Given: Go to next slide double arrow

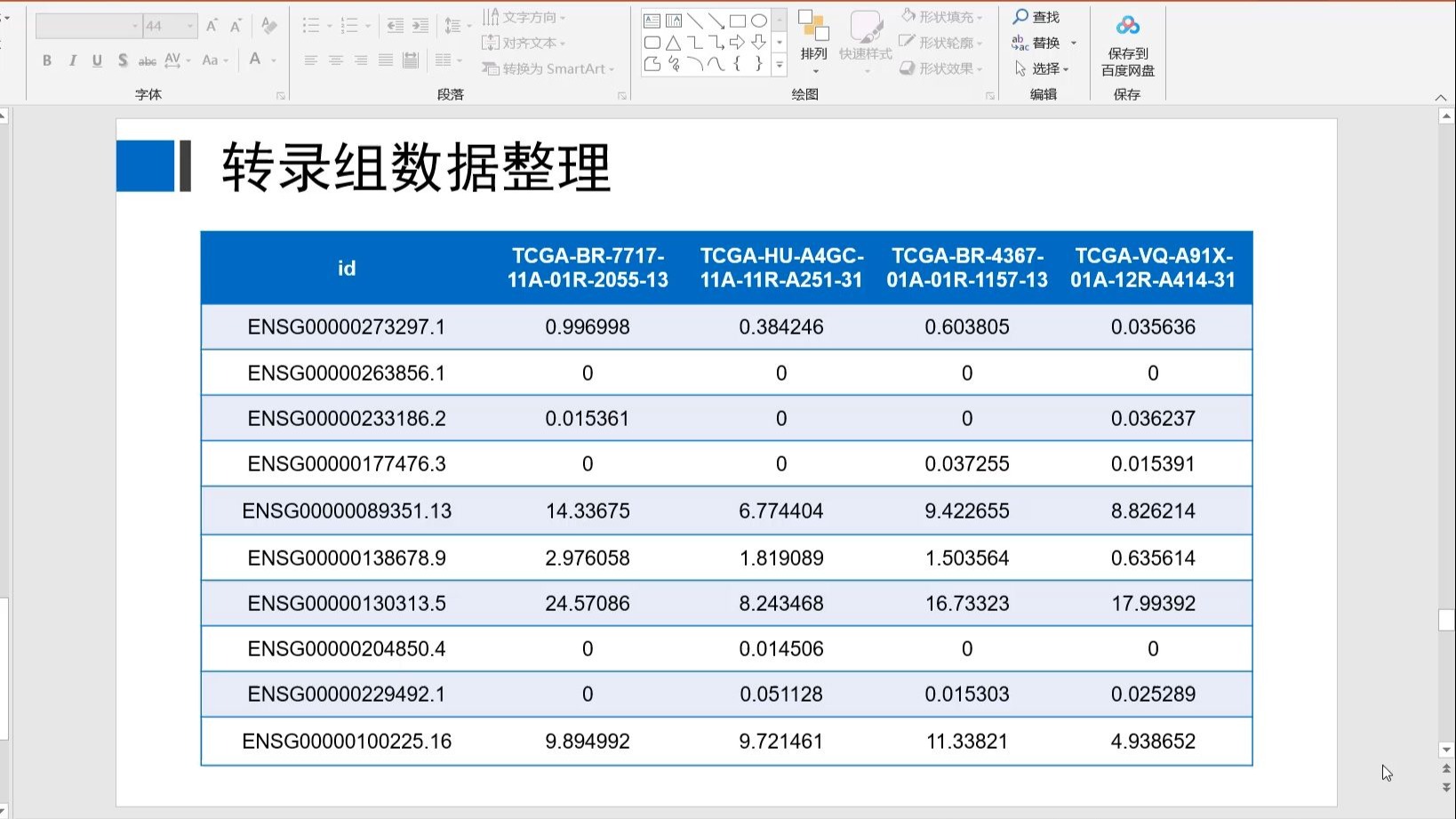Looking at the screenshot, I should [x=1446, y=786].
